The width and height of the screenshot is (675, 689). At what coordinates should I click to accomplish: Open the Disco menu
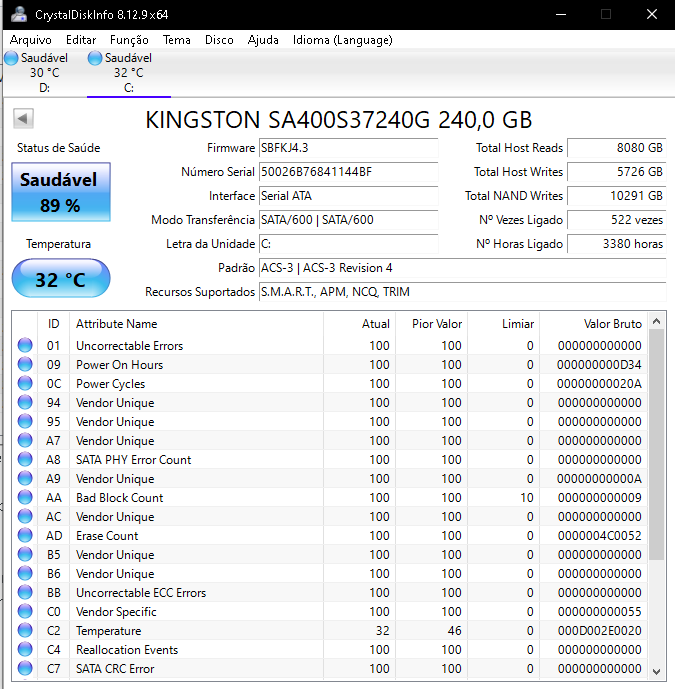tap(219, 40)
